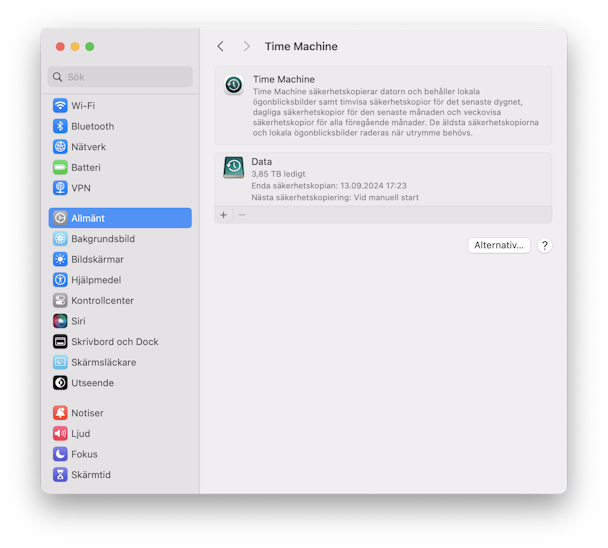Click the VPN icon in sidebar
This screenshot has height=548, width=608.
click(60, 188)
